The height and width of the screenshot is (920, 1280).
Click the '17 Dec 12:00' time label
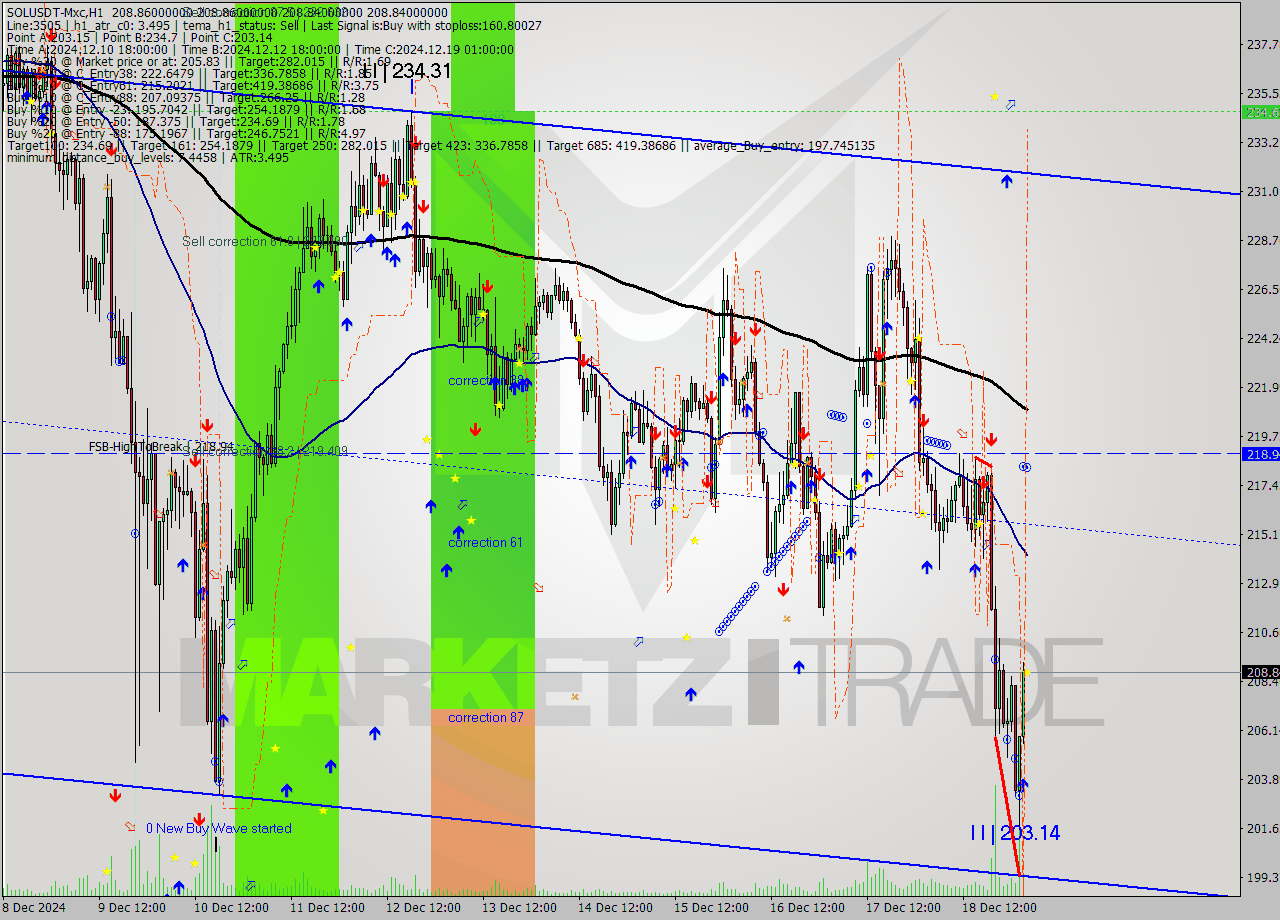click(903, 907)
